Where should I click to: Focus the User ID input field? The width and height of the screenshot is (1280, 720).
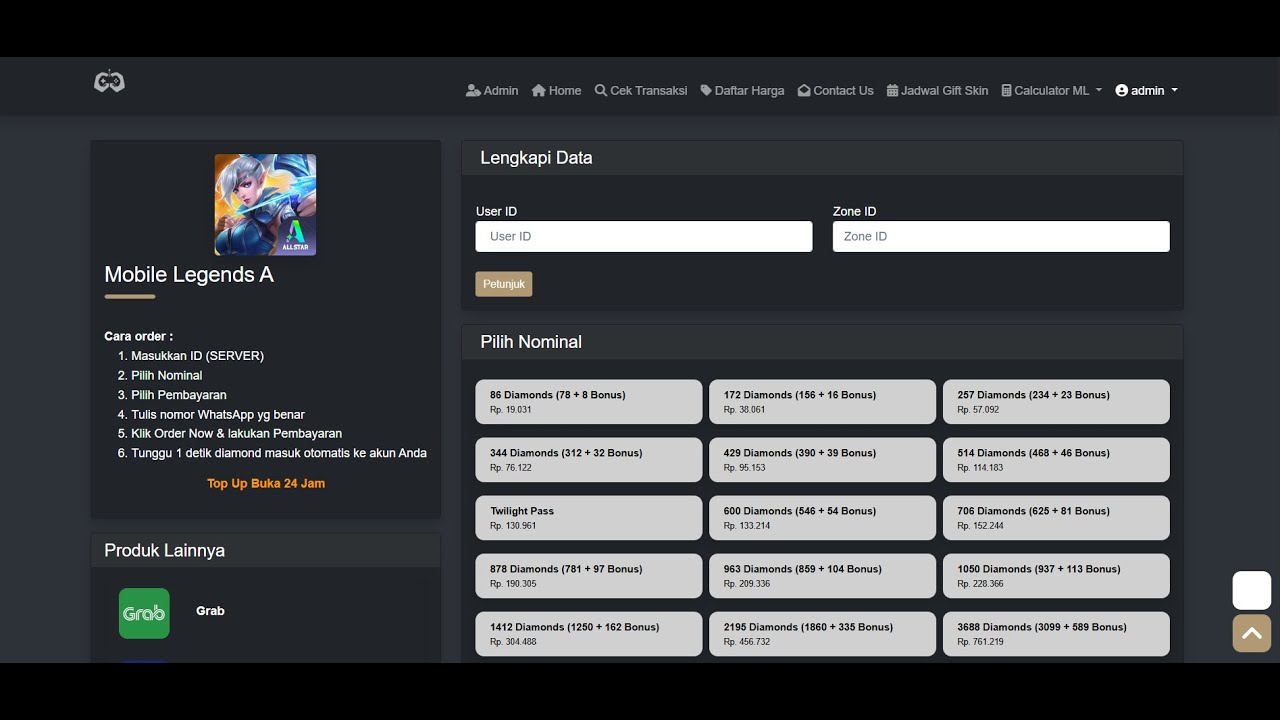pos(644,236)
